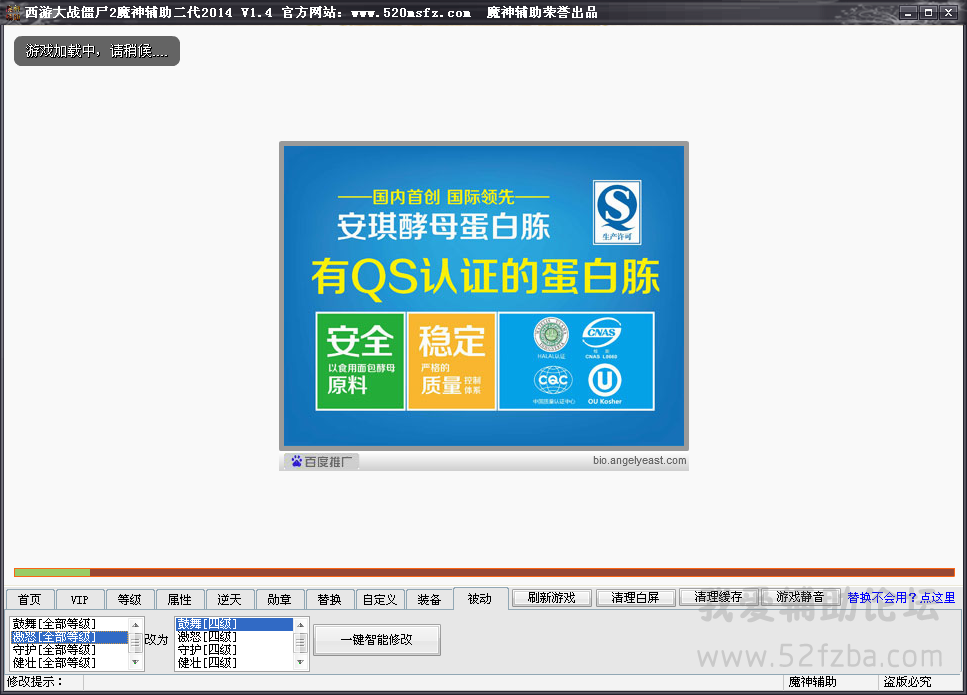Image resolution: width=967 pixels, height=695 pixels.
Task: Click the 刷新游戏 button
Action: pyautogui.click(x=551, y=597)
